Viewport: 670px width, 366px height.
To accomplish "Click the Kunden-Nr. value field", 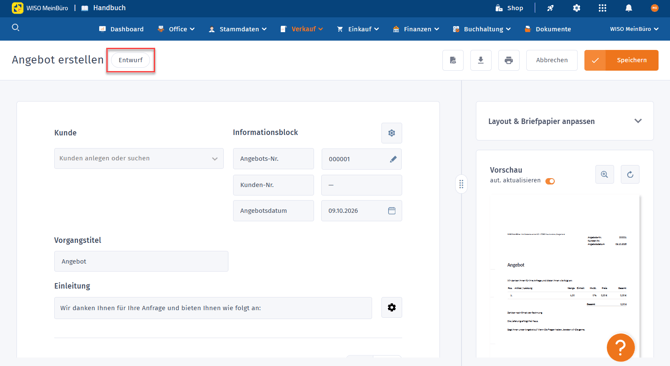I will [361, 185].
